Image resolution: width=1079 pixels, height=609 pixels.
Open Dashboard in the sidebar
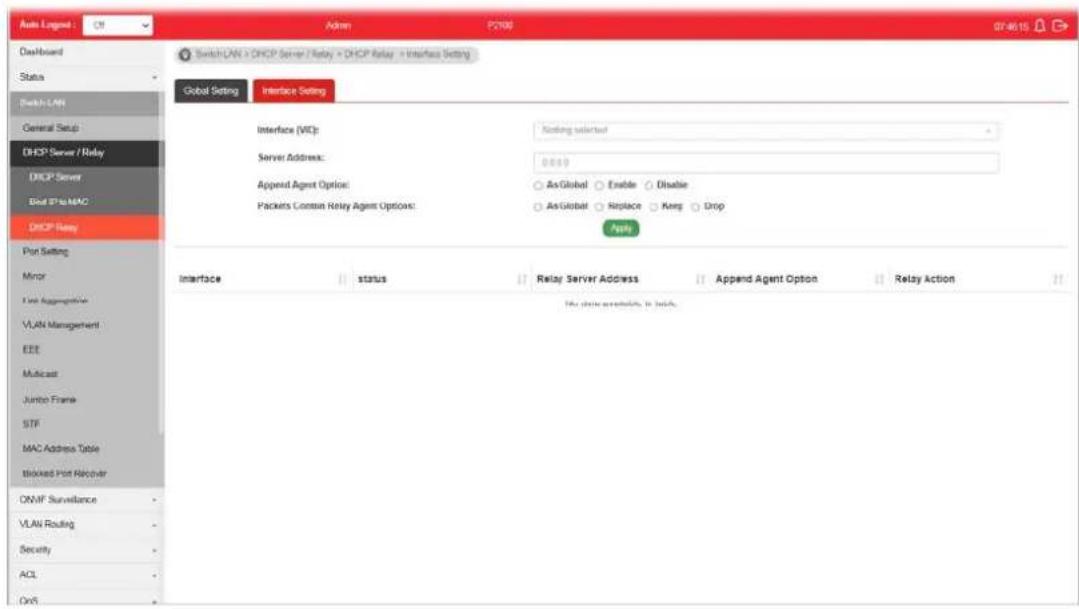coord(85,52)
